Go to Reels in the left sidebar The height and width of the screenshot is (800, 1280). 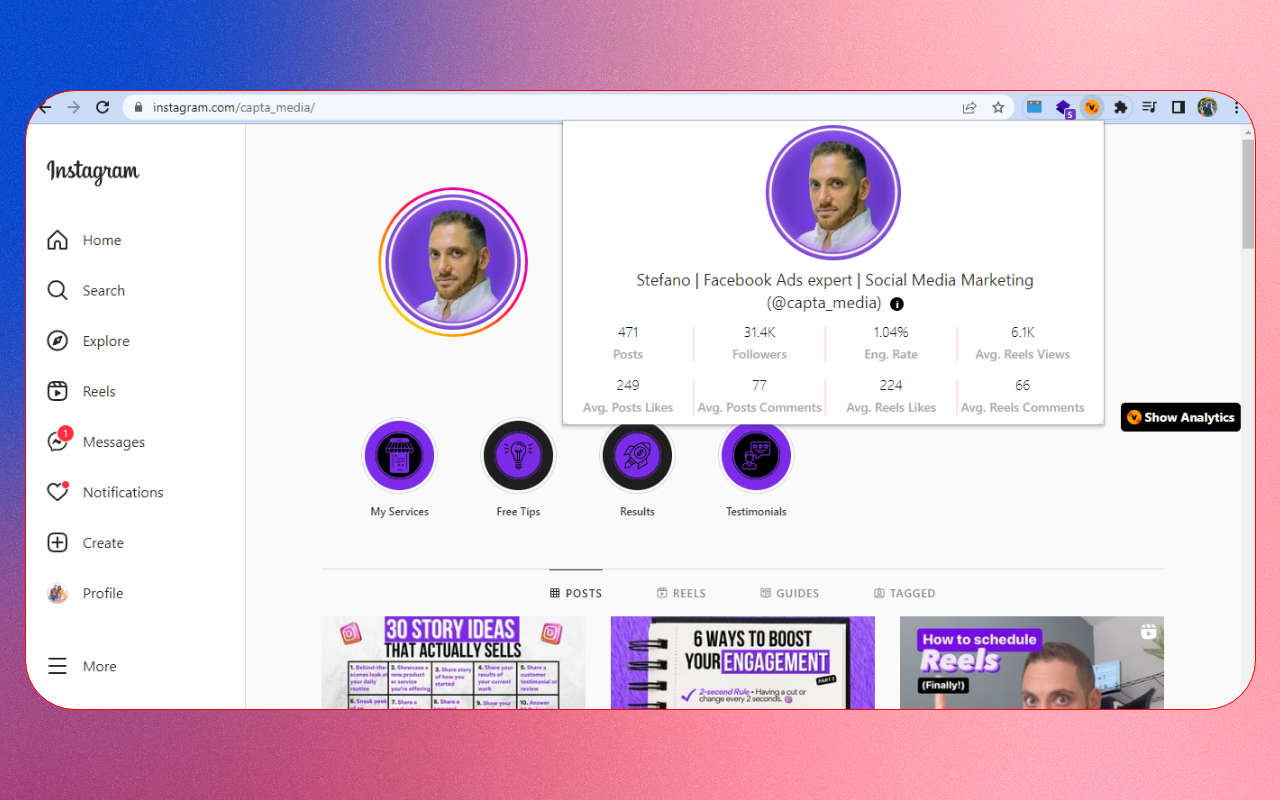click(58, 391)
